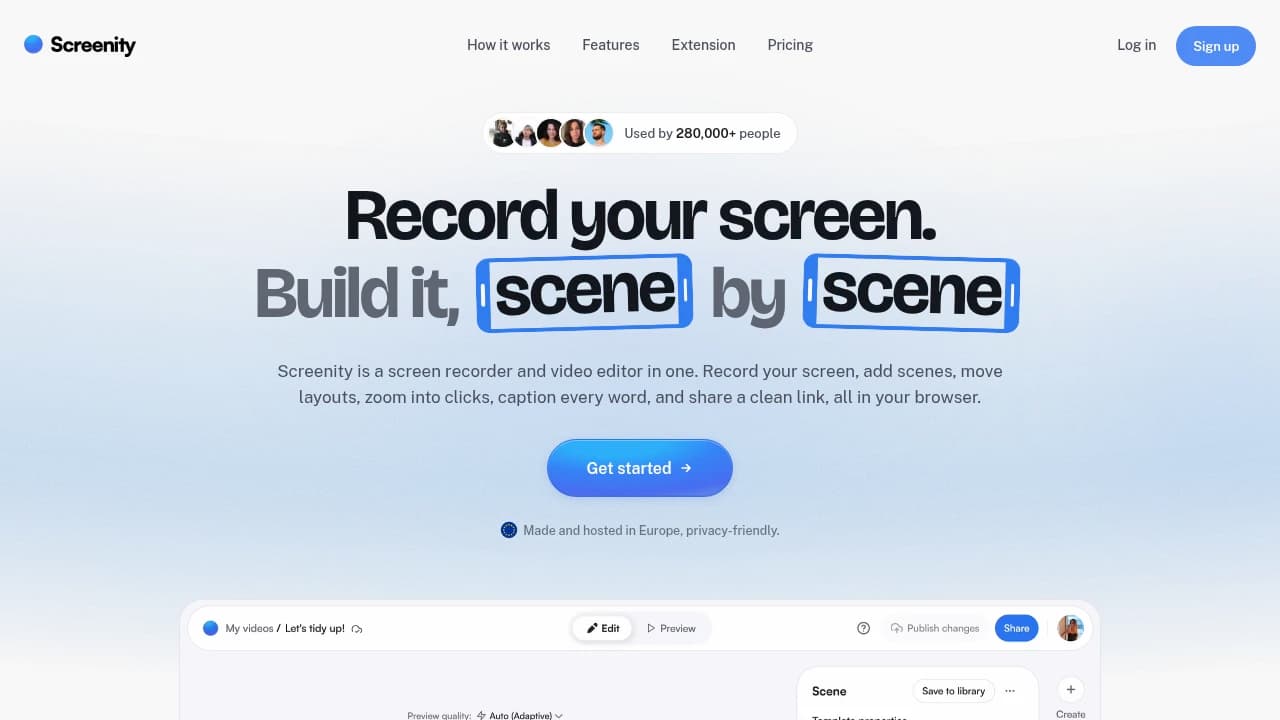Viewport: 1280px width, 720px height.
Task: Click the 'Record your screen.' heading
Action: (x=640, y=215)
